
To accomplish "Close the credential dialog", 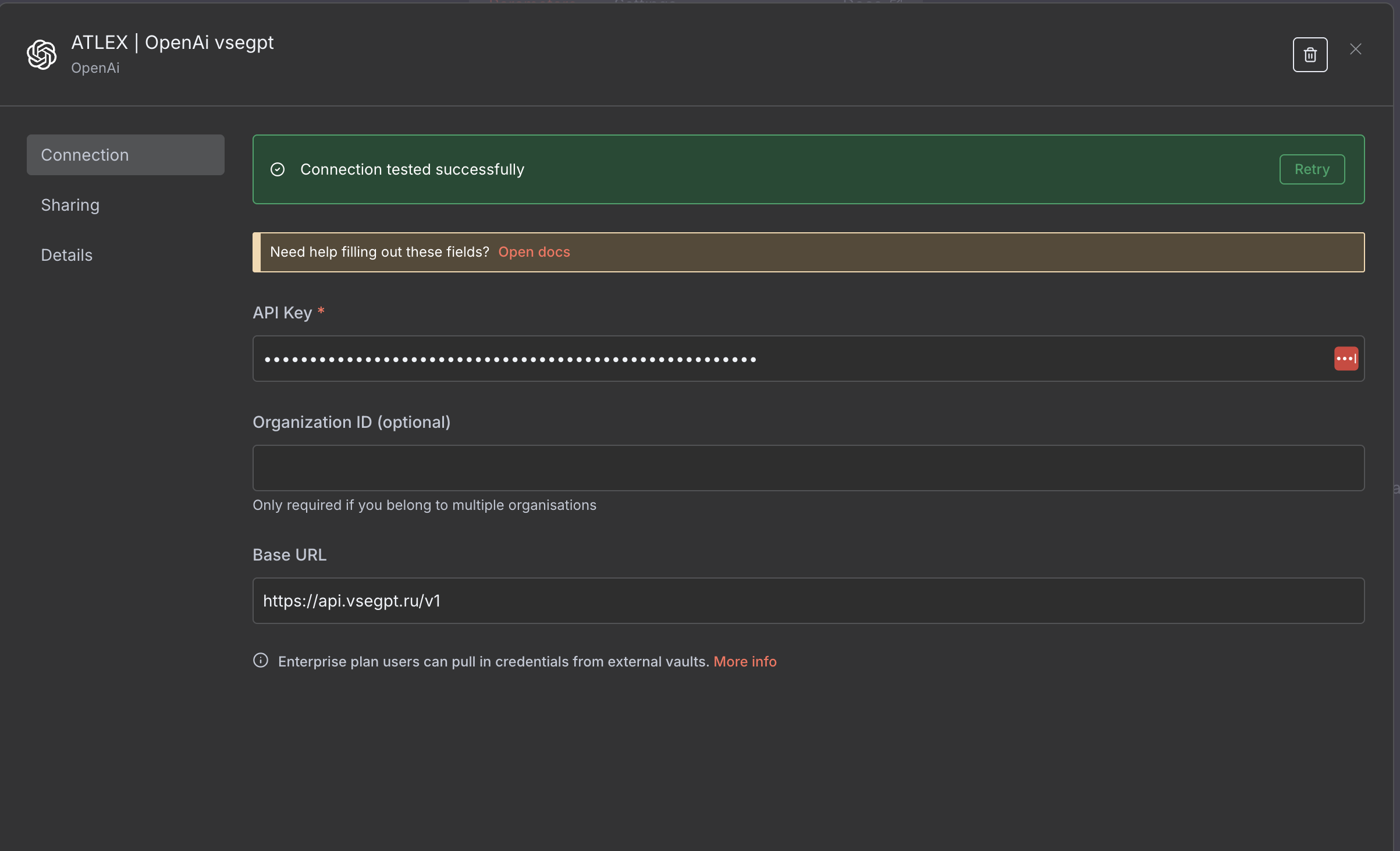I will [1356, 49].
